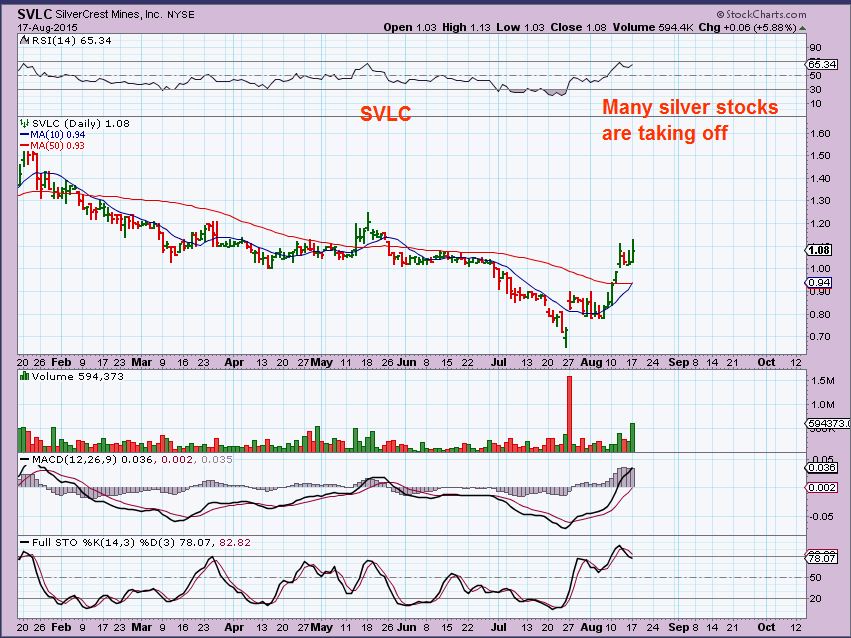Click 'Aug' on the bottom-most date axis

590,627
